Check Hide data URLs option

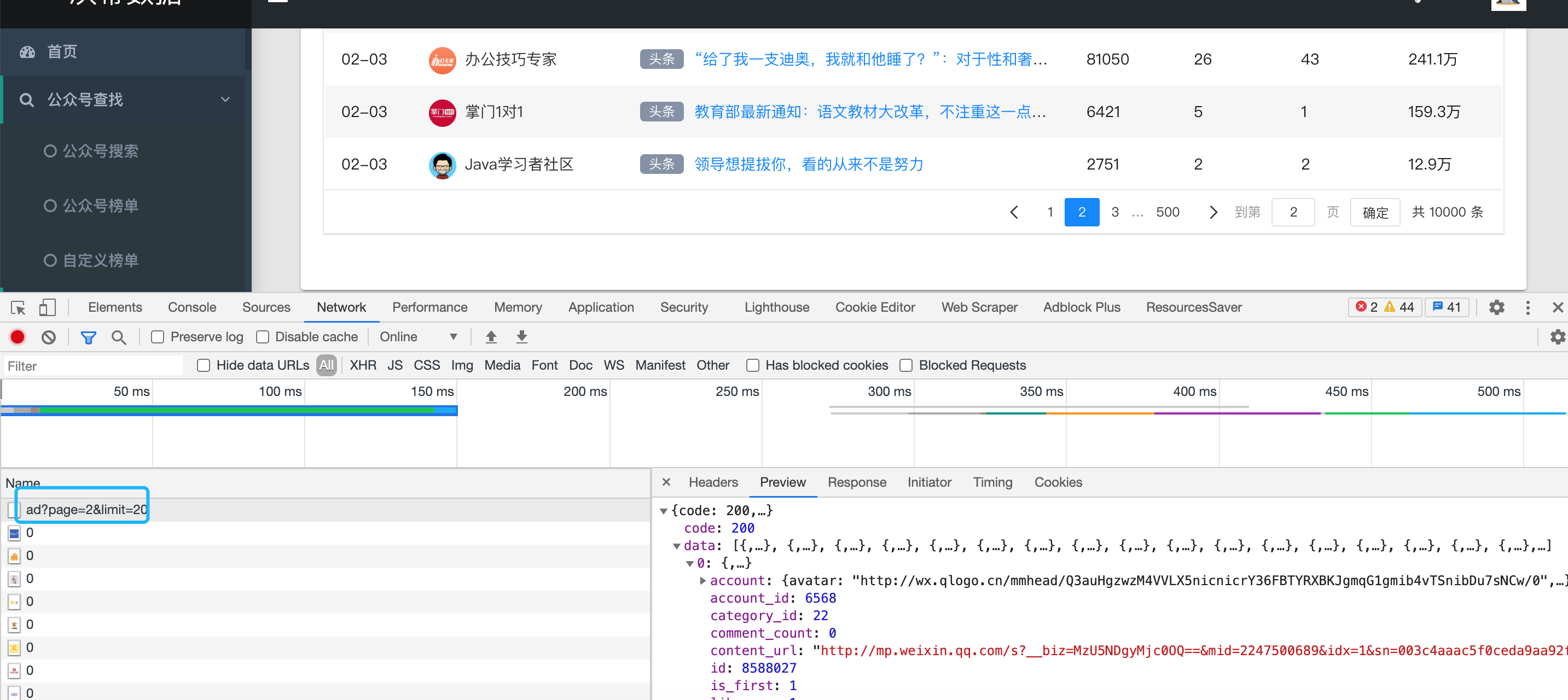[204, 365]
